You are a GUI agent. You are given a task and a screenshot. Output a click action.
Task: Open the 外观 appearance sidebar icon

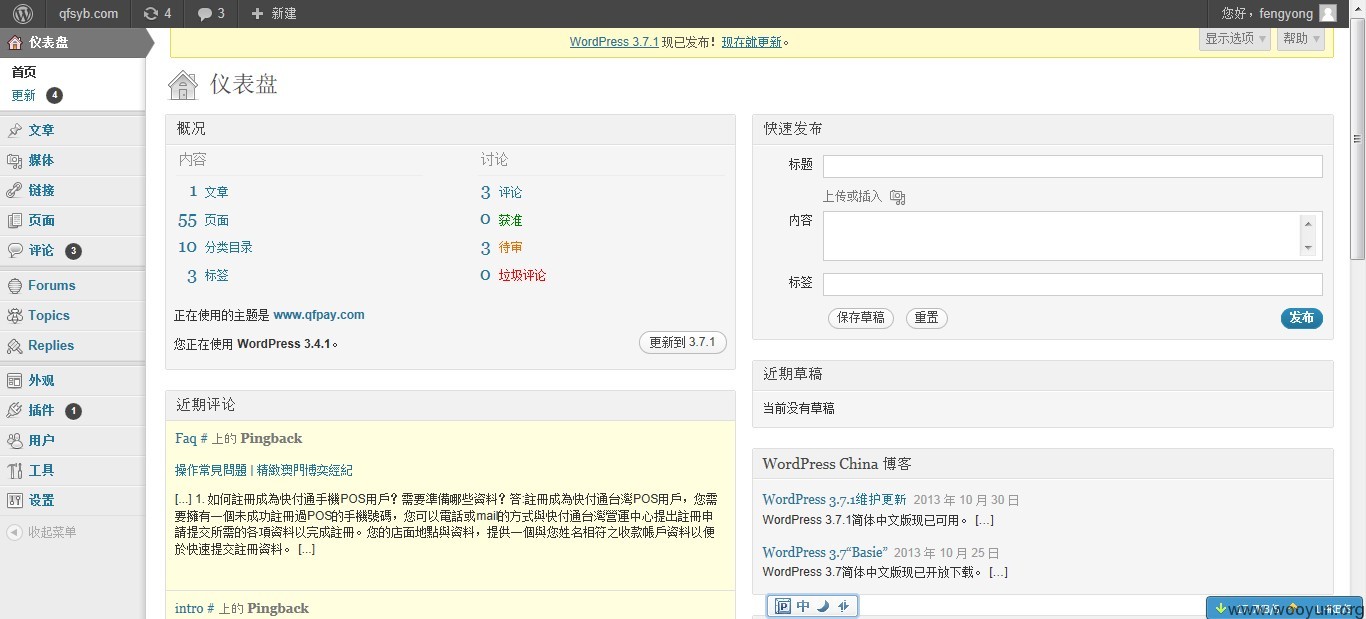[14, 380]
